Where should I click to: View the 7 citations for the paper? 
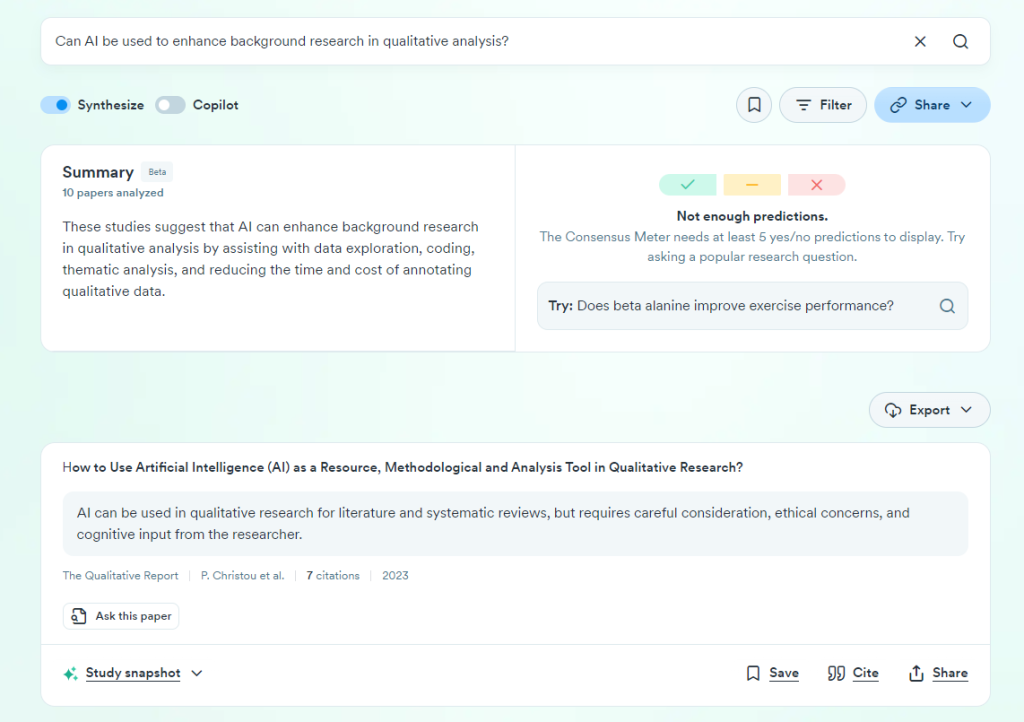pos(333,575)
